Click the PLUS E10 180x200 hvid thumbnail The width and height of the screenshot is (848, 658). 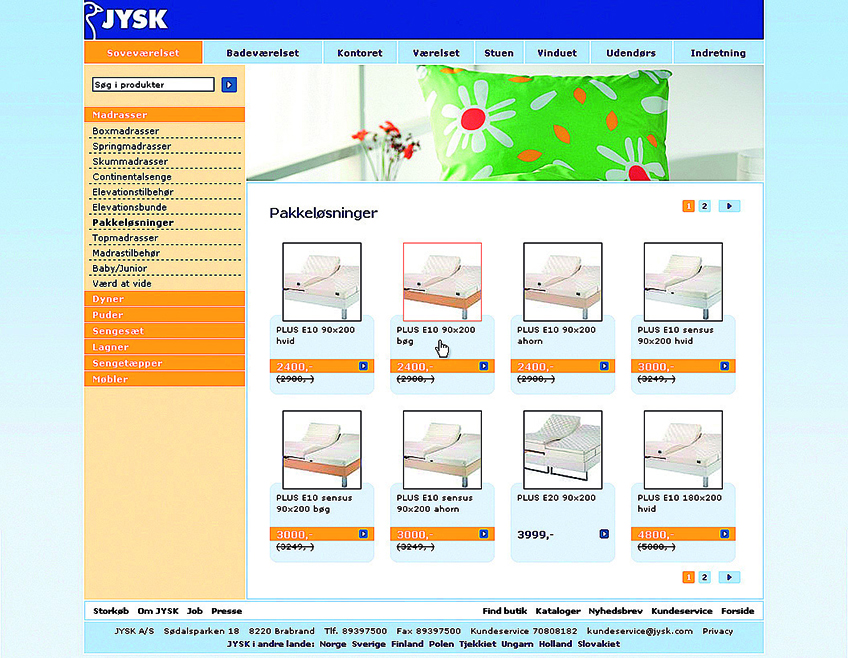click(x=683, y=450)
